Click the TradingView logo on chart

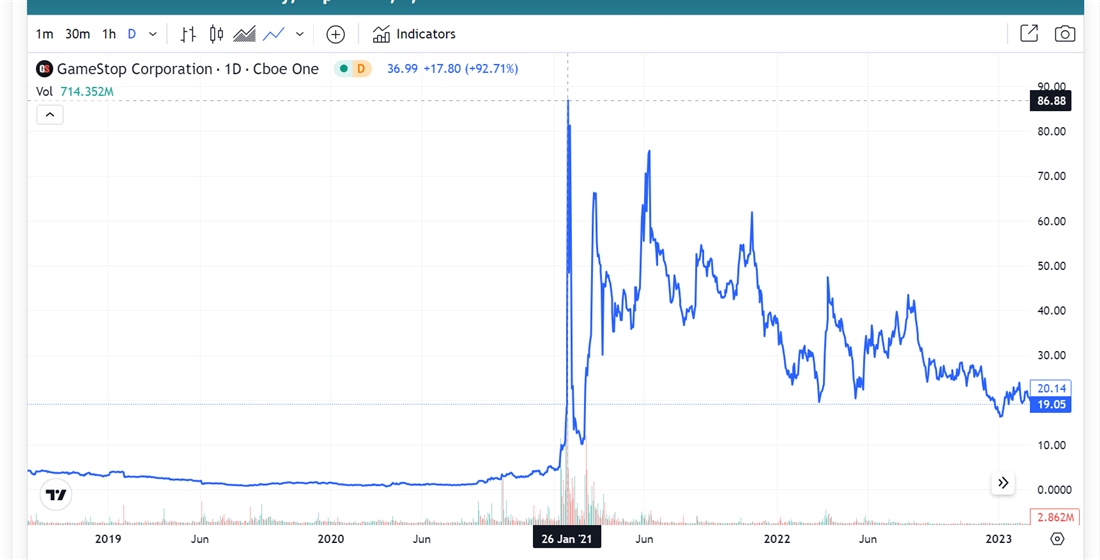[x=56, y=495]
